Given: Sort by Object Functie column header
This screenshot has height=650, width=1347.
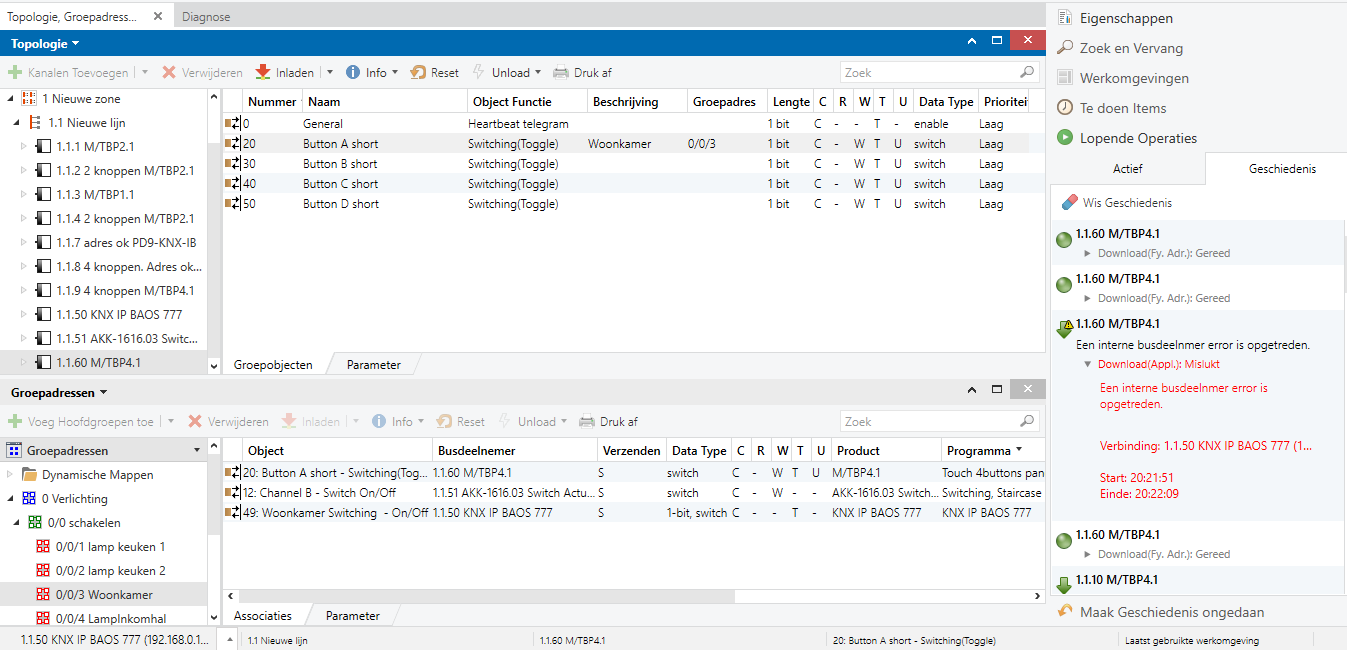Looking at the screenshot, I should [527, 102].
